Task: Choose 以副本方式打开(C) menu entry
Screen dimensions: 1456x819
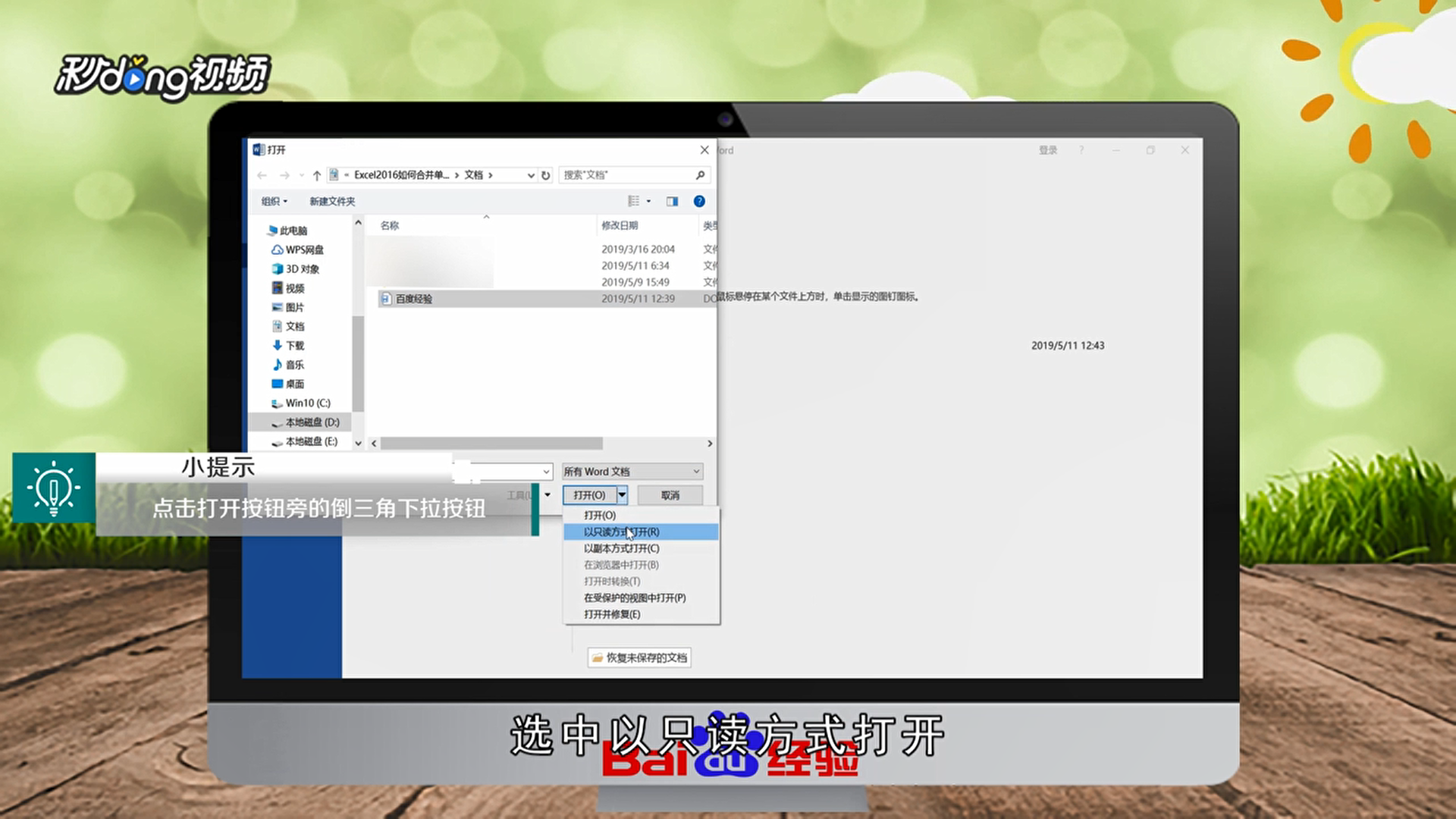Action: pos(621,548)
